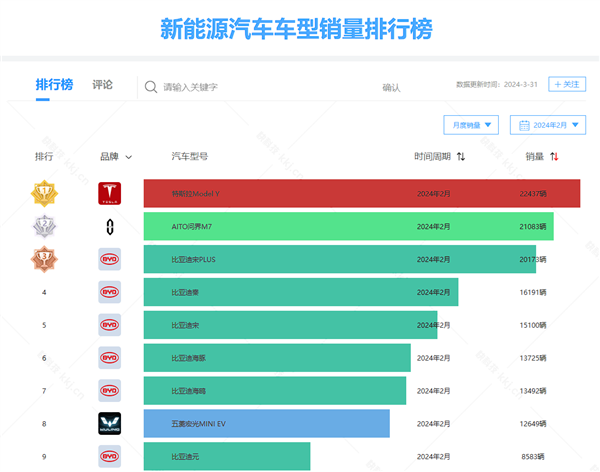Click the blue 五菱宏光MINI EV bar
The height and width of the screenshot is (472, 600).
[266, 424]
